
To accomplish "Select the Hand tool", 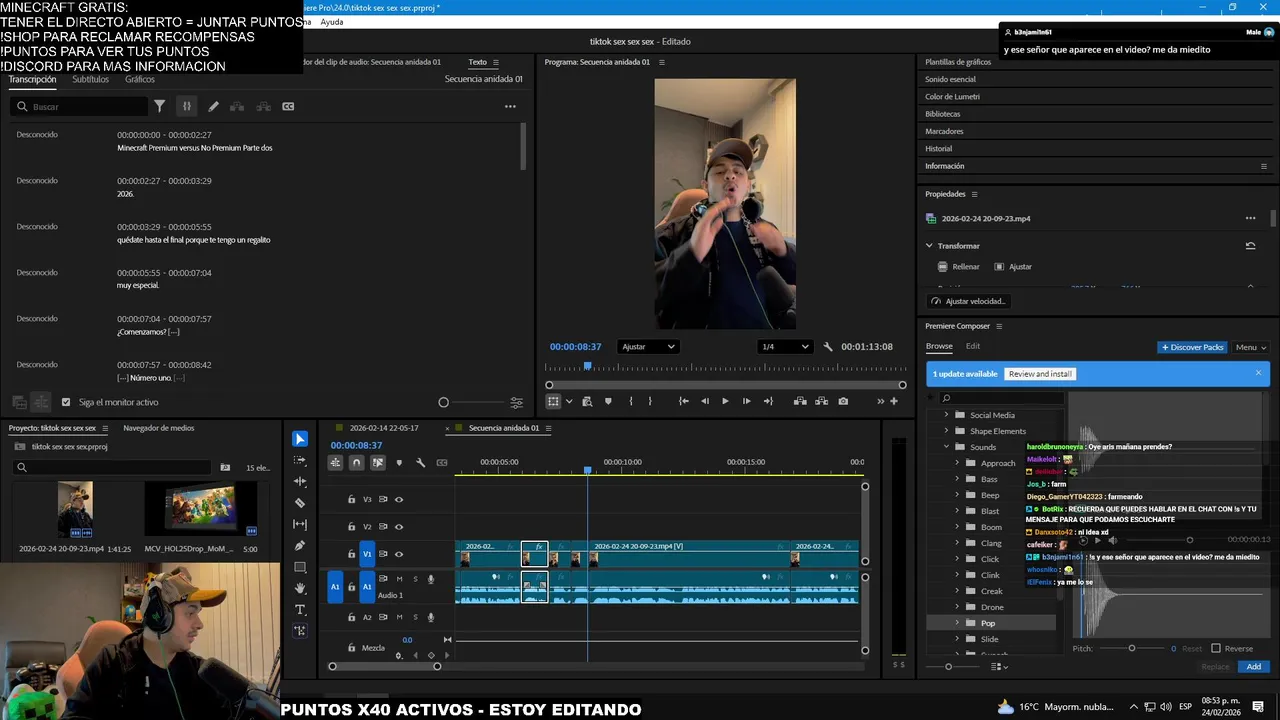I will pos(300,589).
